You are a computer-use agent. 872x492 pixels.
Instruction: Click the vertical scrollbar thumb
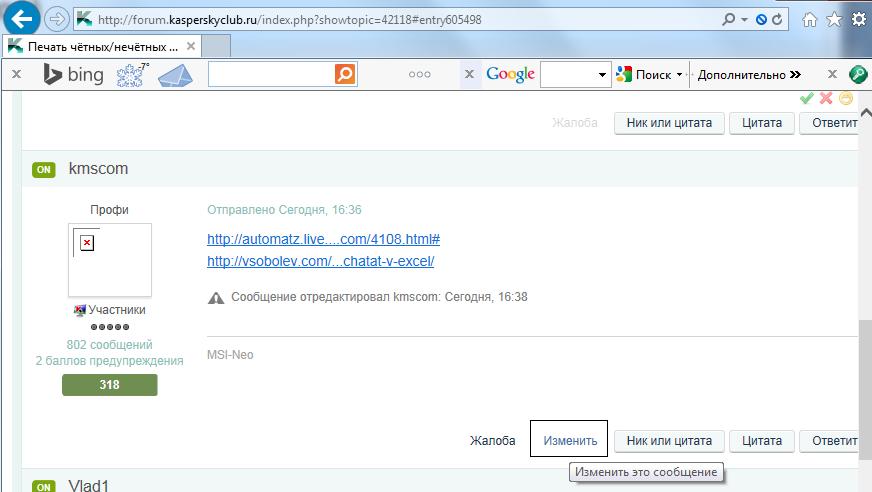click(x=865, y=390)
